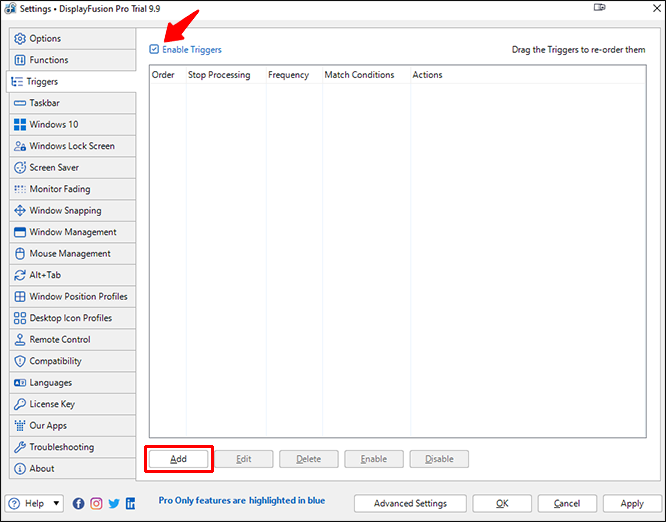Open the DisplayFusion LinkedIn icon
Image resolution: width=666 pixels, height=522 pixels.
point(130,504)
